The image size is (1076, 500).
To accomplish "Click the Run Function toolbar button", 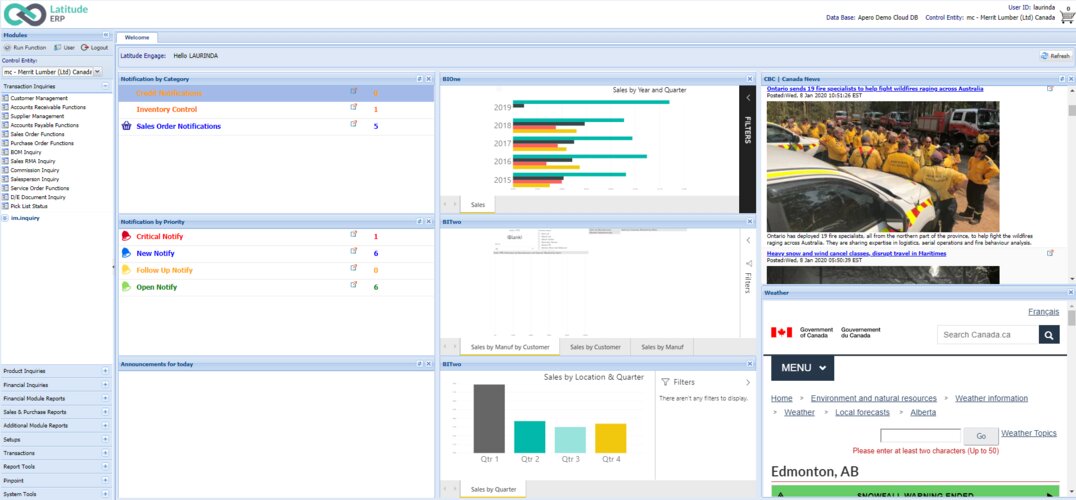I will [25, 47].
